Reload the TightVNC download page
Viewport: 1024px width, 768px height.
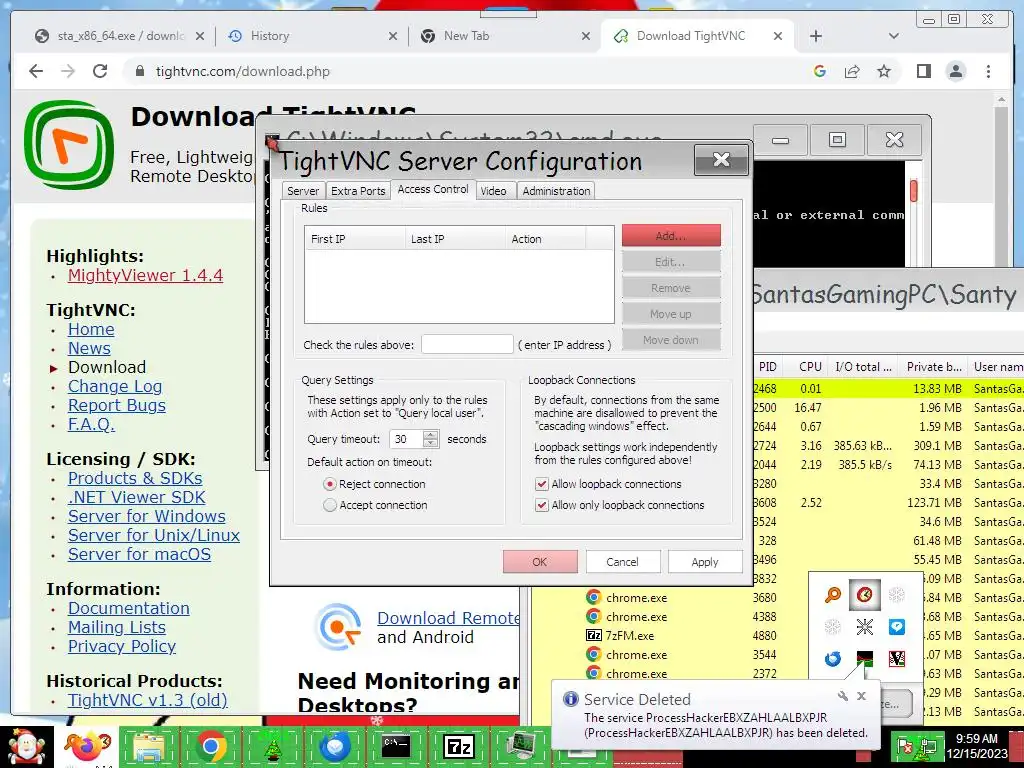100,71
